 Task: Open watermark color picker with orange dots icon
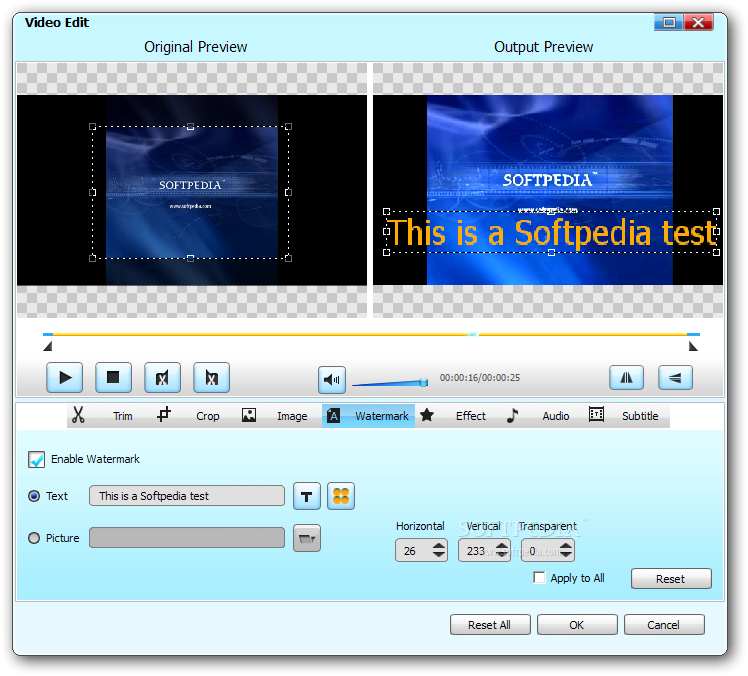341,496
